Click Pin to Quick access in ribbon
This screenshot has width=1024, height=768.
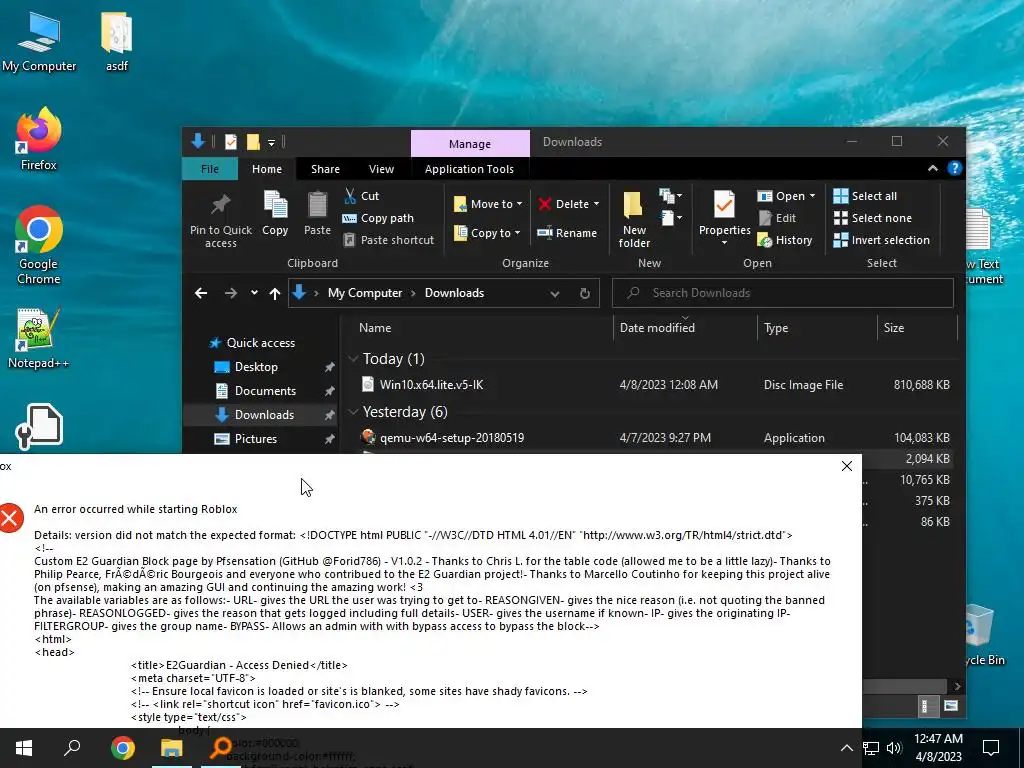221,221
